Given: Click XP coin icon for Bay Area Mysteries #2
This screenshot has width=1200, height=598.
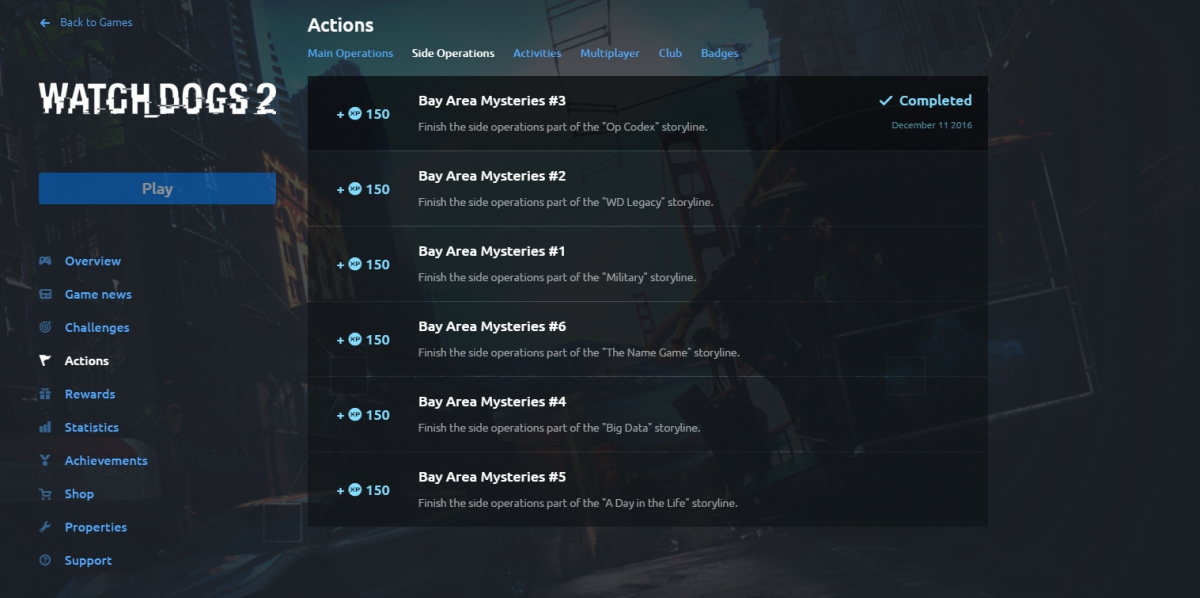Looking at the screenshot, I should [355, 189].
